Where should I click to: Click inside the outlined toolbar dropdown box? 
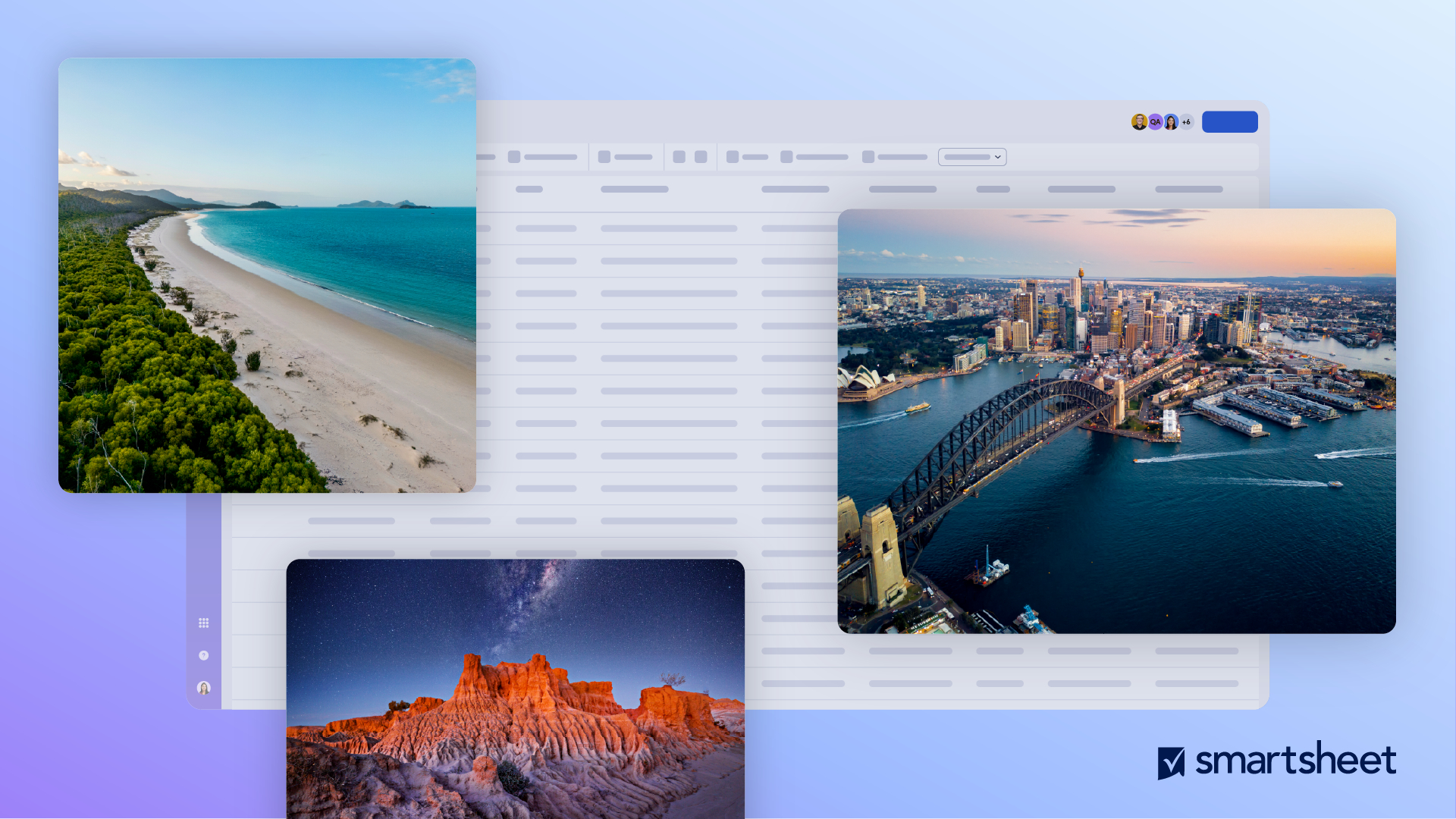click(966, 157)
